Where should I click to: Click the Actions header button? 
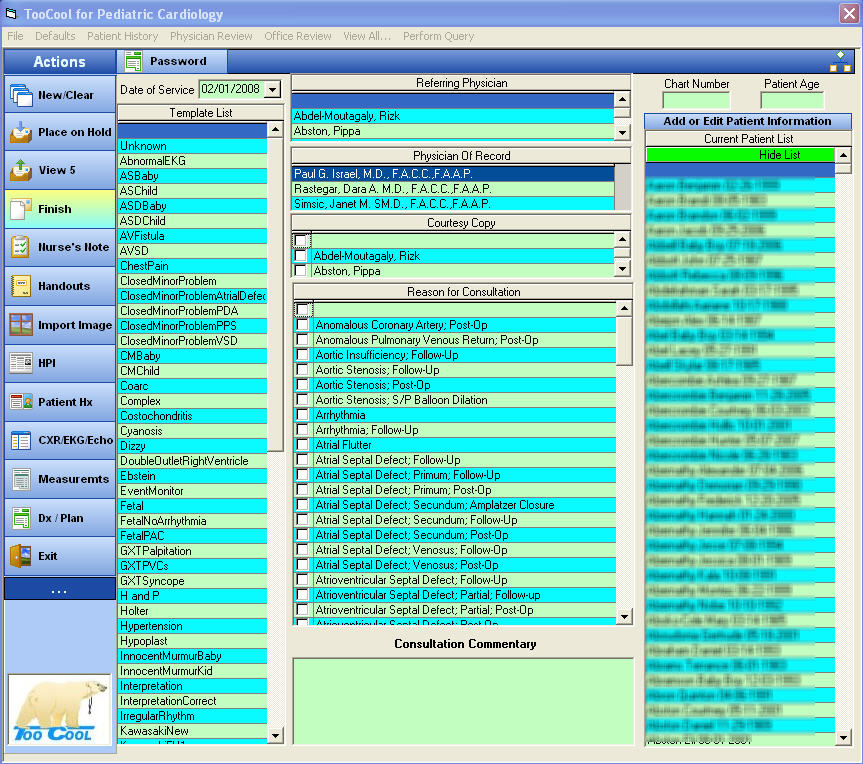pyautogui.click(x=59, y=62)
